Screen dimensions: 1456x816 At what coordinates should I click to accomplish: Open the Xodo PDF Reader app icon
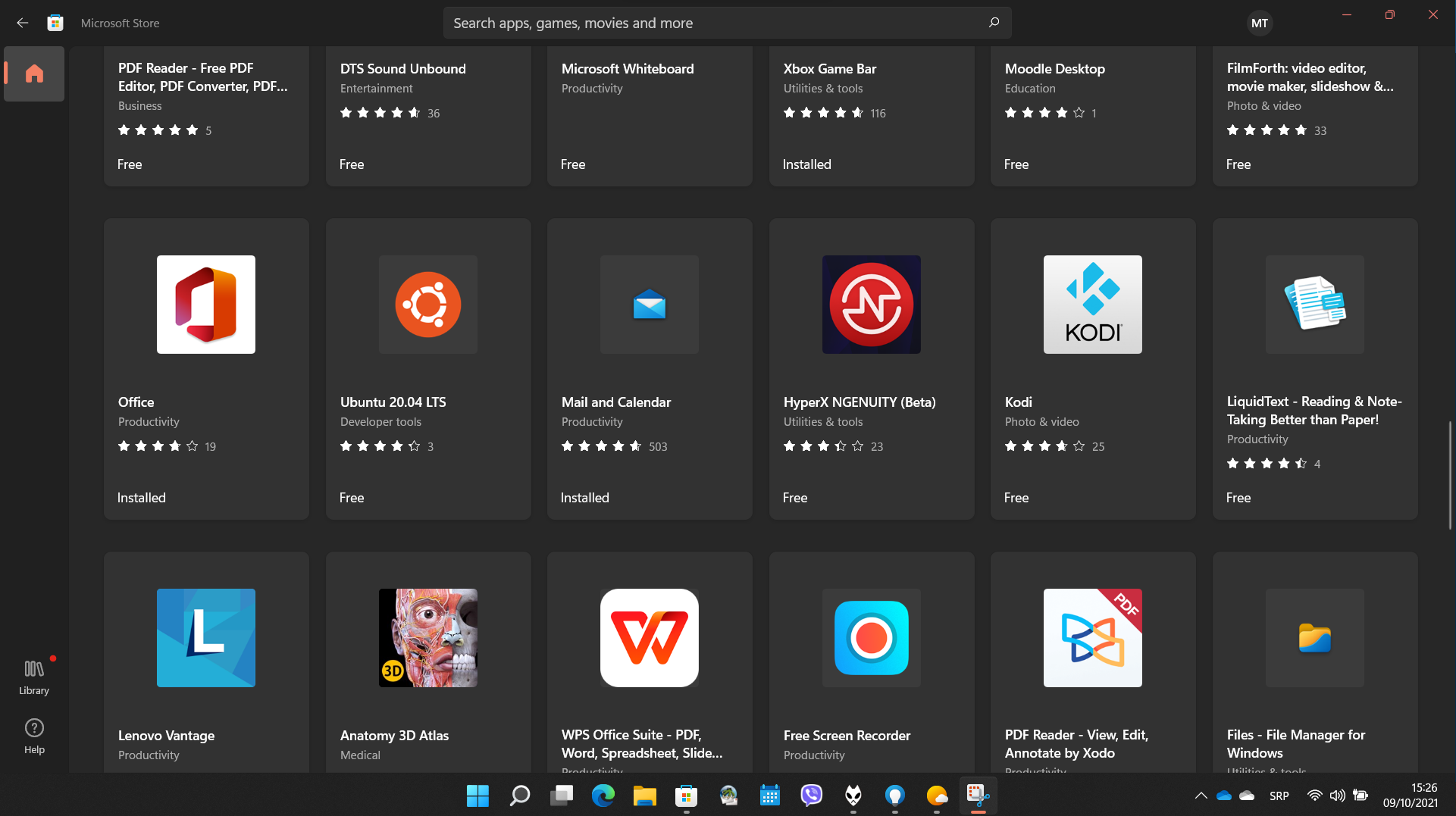click(1093, 638)
